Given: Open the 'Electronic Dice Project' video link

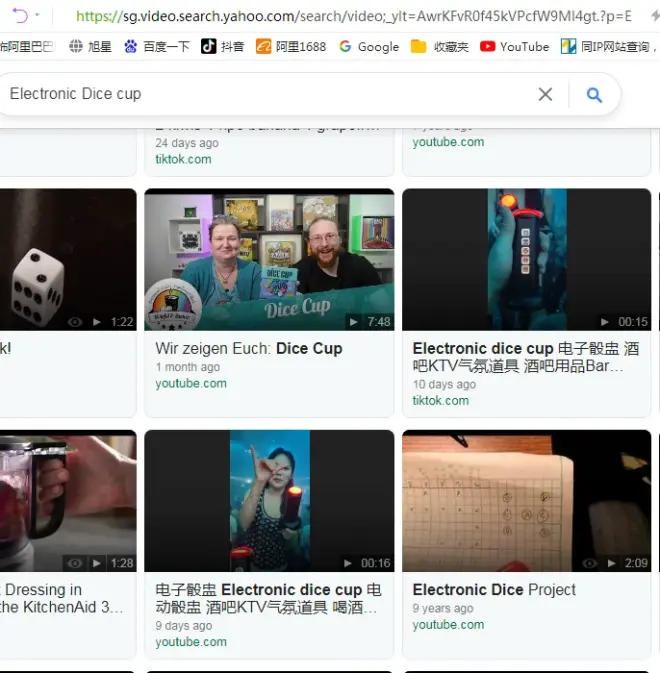Looking at the screenshot, I should pos(494,590).
